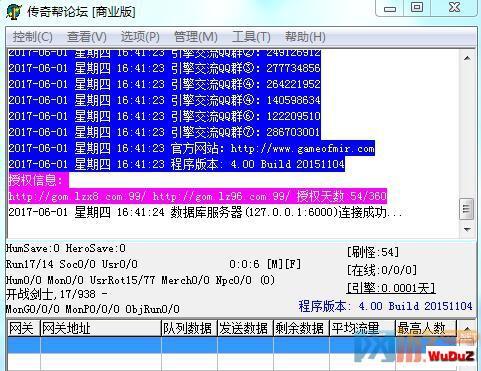Click the 平均流量 column header
Viewport: 481px width, 371px height.
pos(362,328)
